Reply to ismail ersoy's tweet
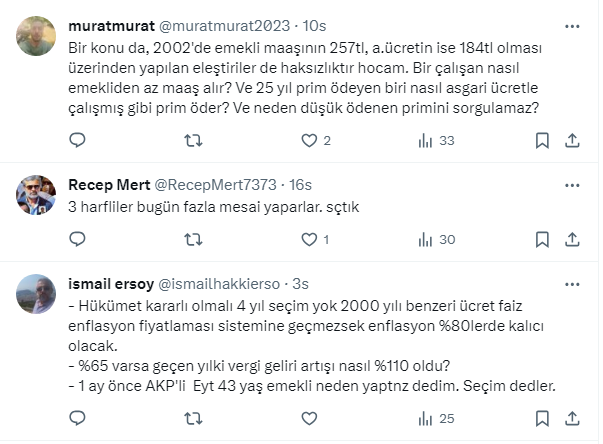This screenshot has width=603, height=444. tap(77, 418)
